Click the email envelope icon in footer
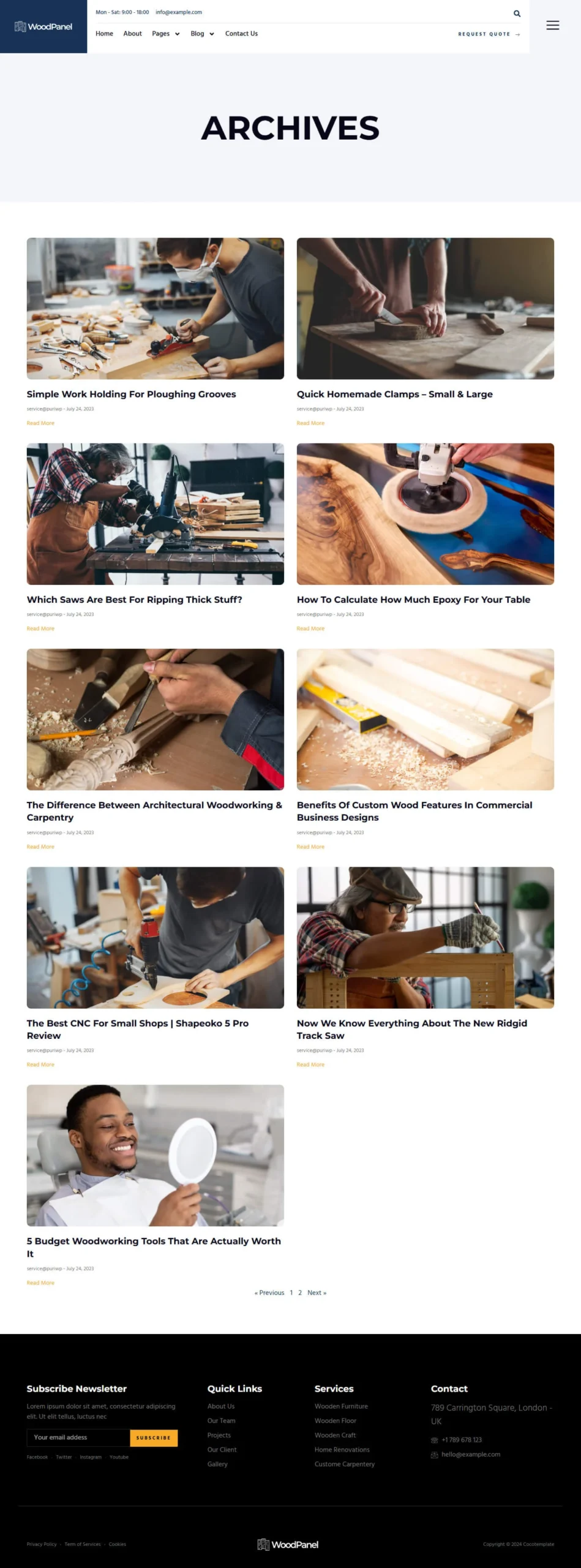This screenshot has height=1568, width=581. click(x=434, y=1455)
